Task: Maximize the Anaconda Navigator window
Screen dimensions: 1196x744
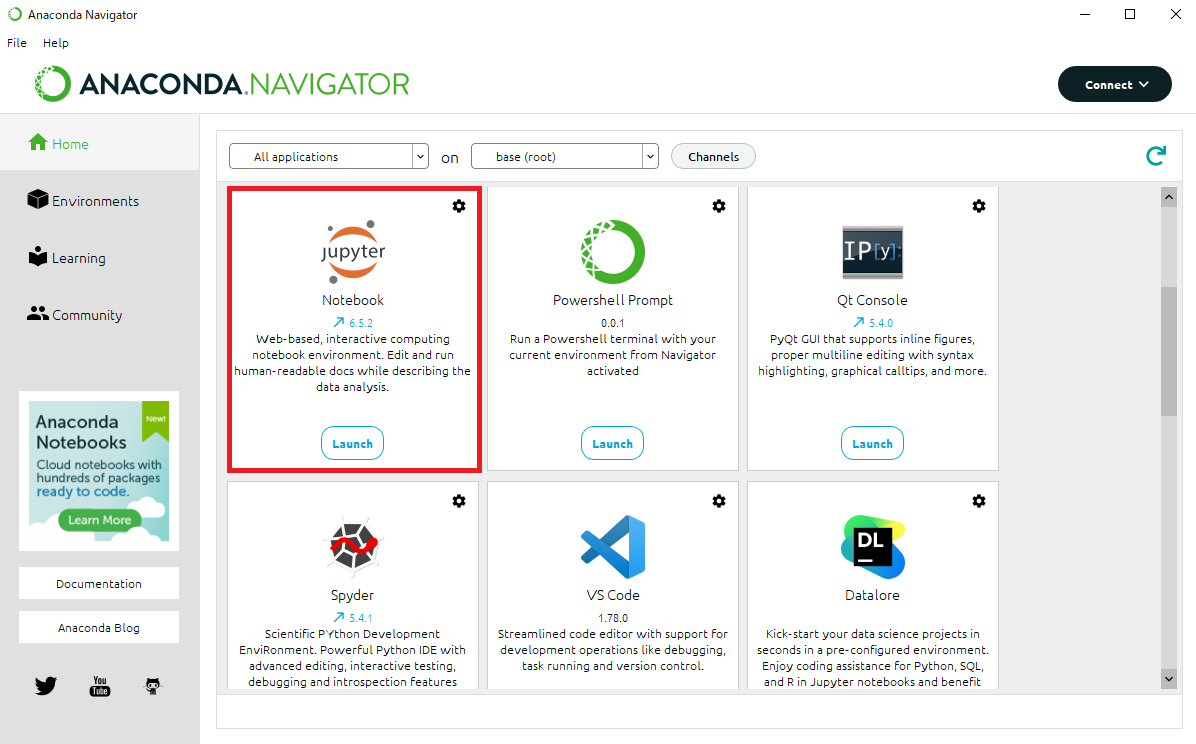Action: pos(1130,14)
